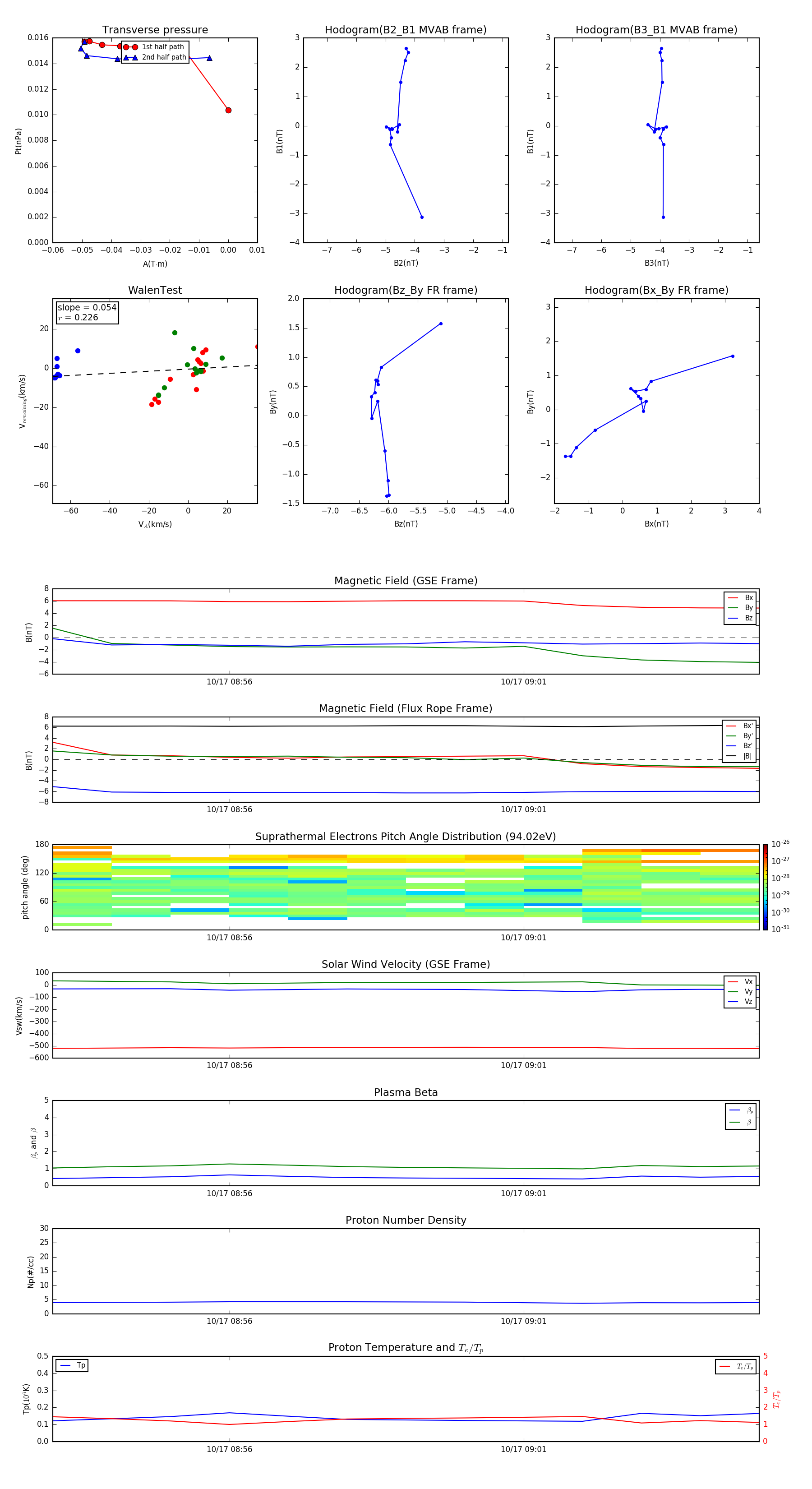Click the 'pitch angle (deg)' axis label

(25, 887)
